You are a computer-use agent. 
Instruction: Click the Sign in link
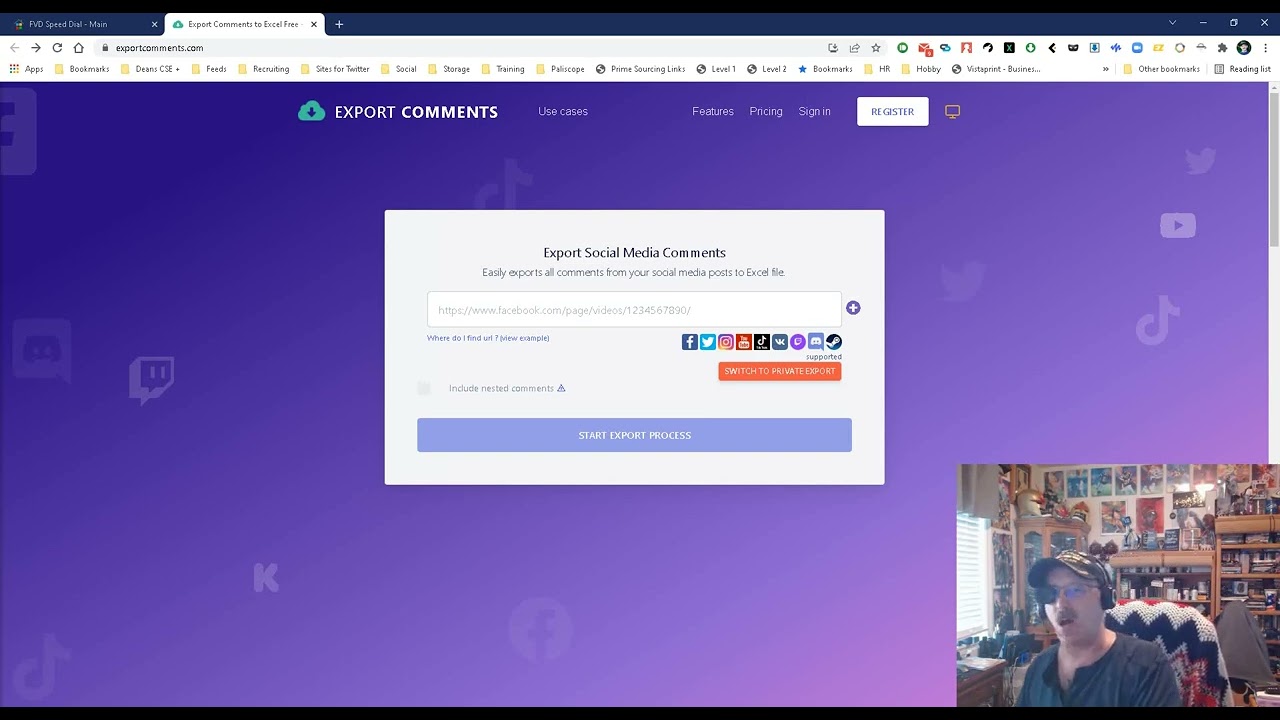point(815,112)
